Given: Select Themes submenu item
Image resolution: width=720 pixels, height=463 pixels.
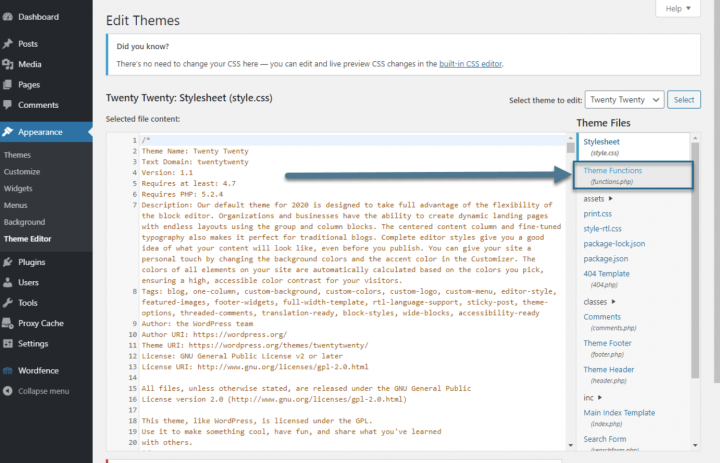Looking at the screenshot, I should [x=17, y=155].
